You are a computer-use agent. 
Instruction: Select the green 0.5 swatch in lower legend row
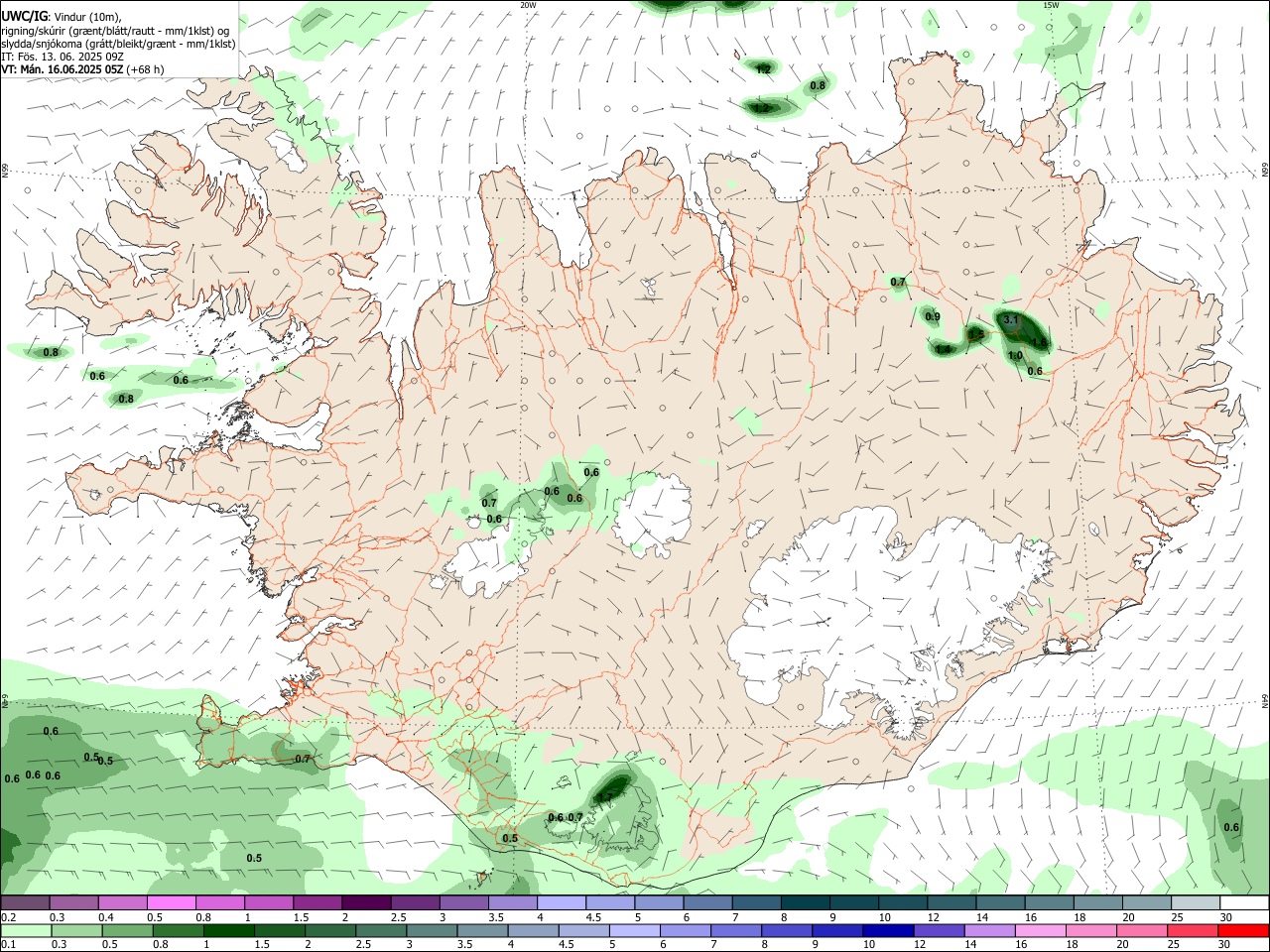(127, 930)
